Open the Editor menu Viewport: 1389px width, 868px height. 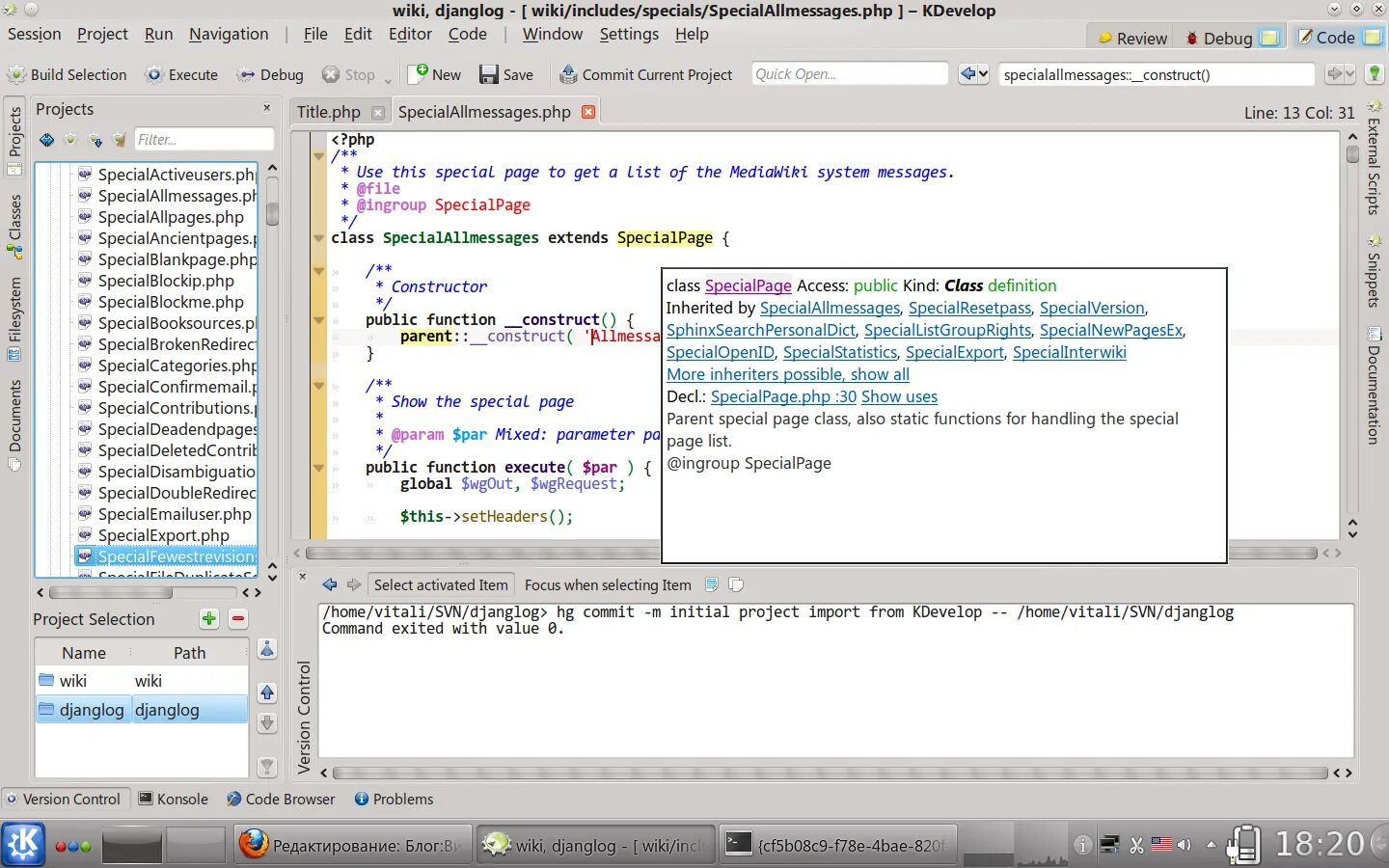[410, 34]
